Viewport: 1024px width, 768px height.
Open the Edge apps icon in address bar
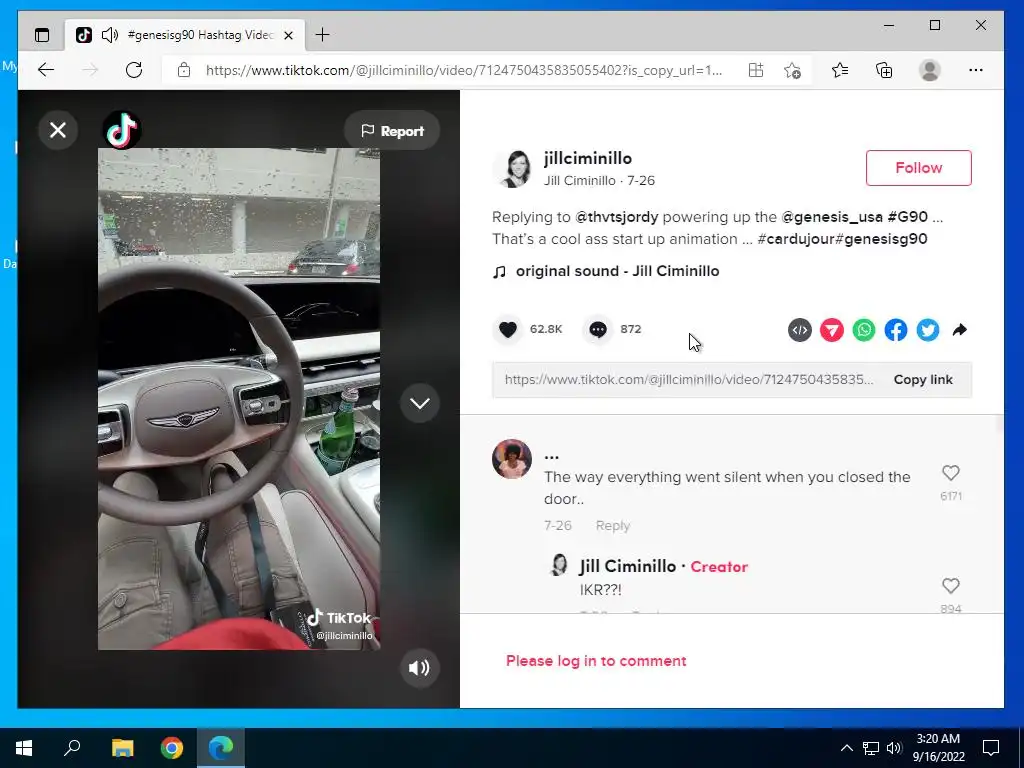(x=756, y=70)
